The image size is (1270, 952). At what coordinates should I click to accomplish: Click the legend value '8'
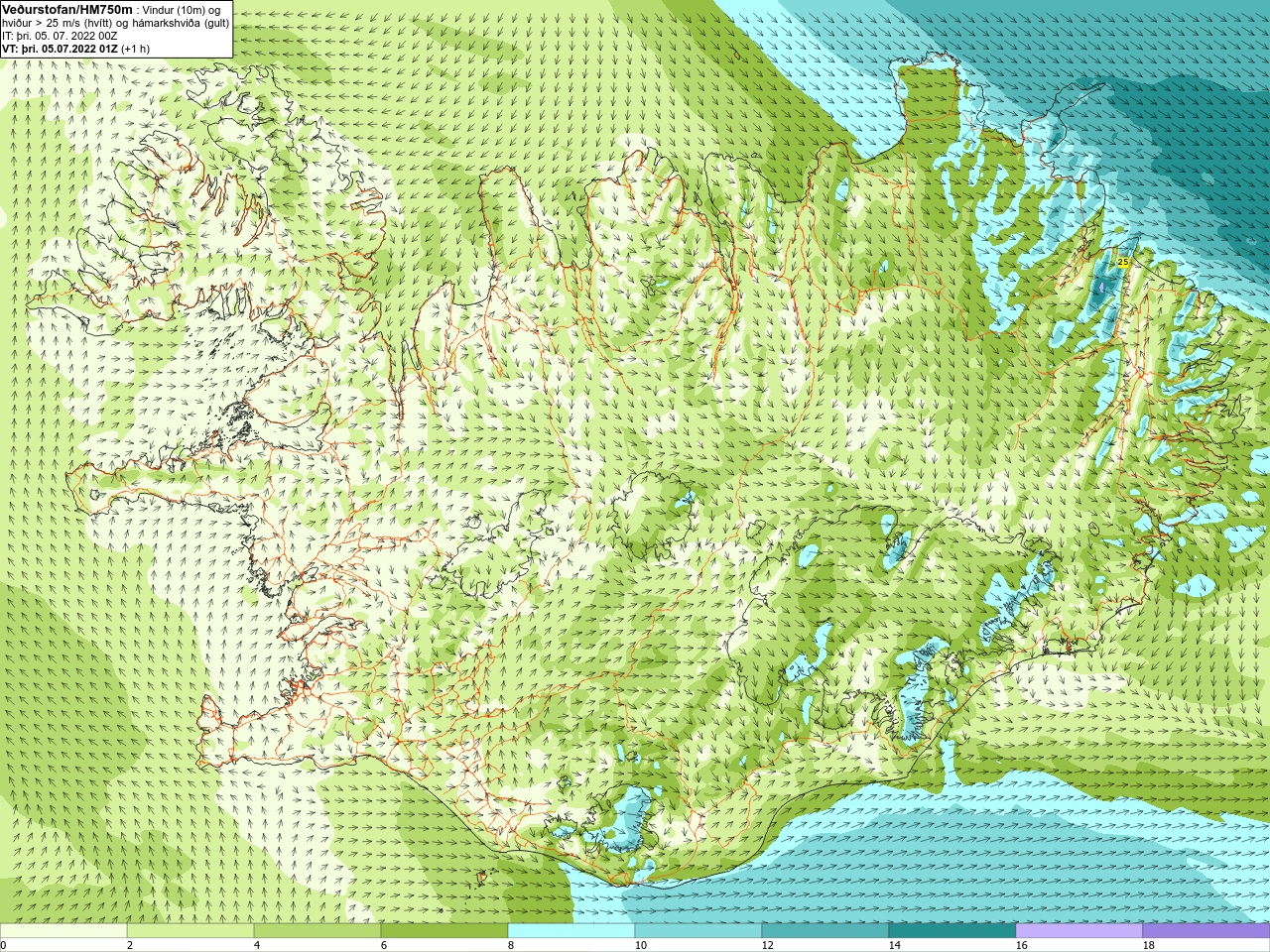click(511, 945)
